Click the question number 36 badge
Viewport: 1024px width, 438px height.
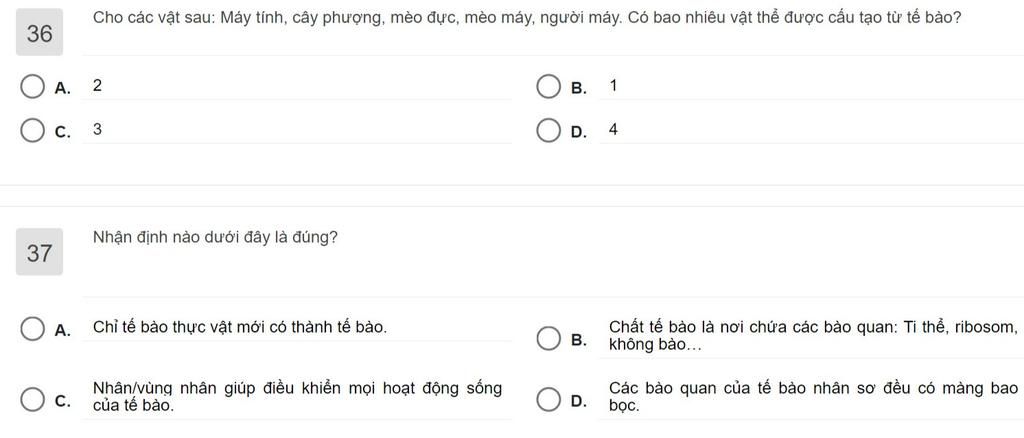click(x=40, y=34)
